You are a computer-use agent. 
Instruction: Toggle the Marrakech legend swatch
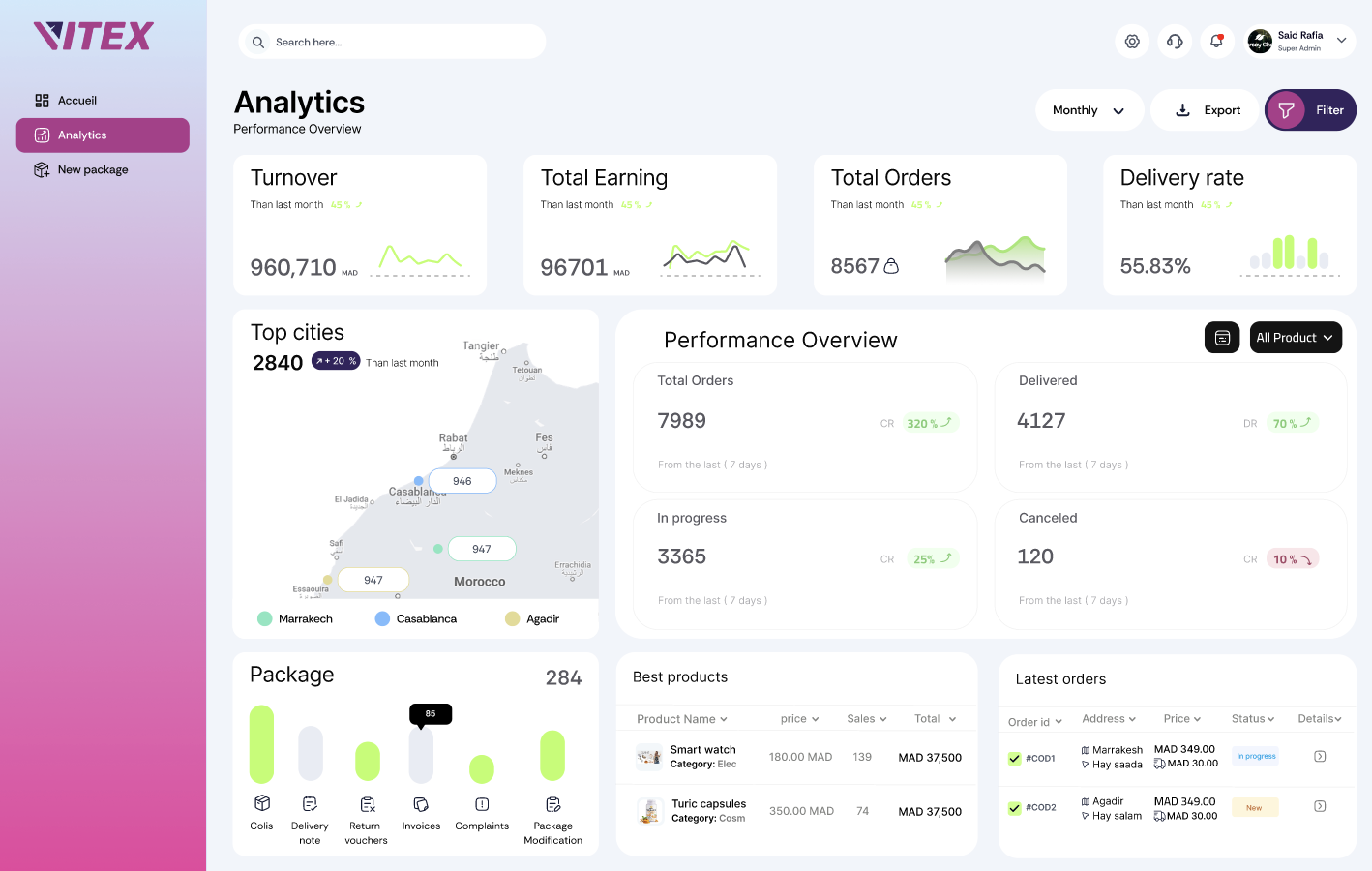264,618
